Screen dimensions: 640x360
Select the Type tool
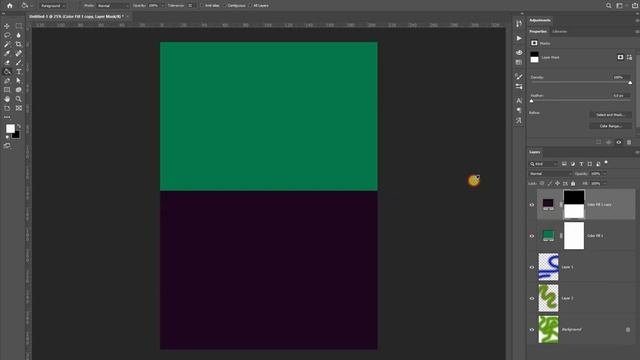pos(18,71)
